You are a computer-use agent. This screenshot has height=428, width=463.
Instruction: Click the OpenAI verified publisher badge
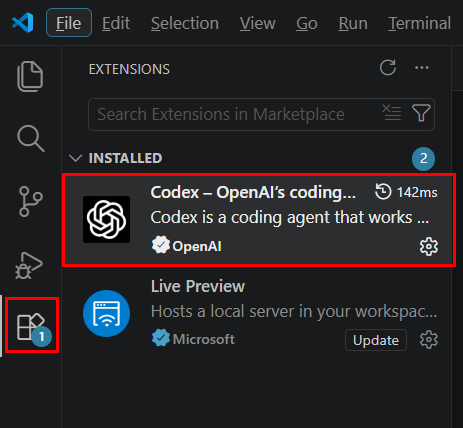pyautogui.click(x=161, y=245)
